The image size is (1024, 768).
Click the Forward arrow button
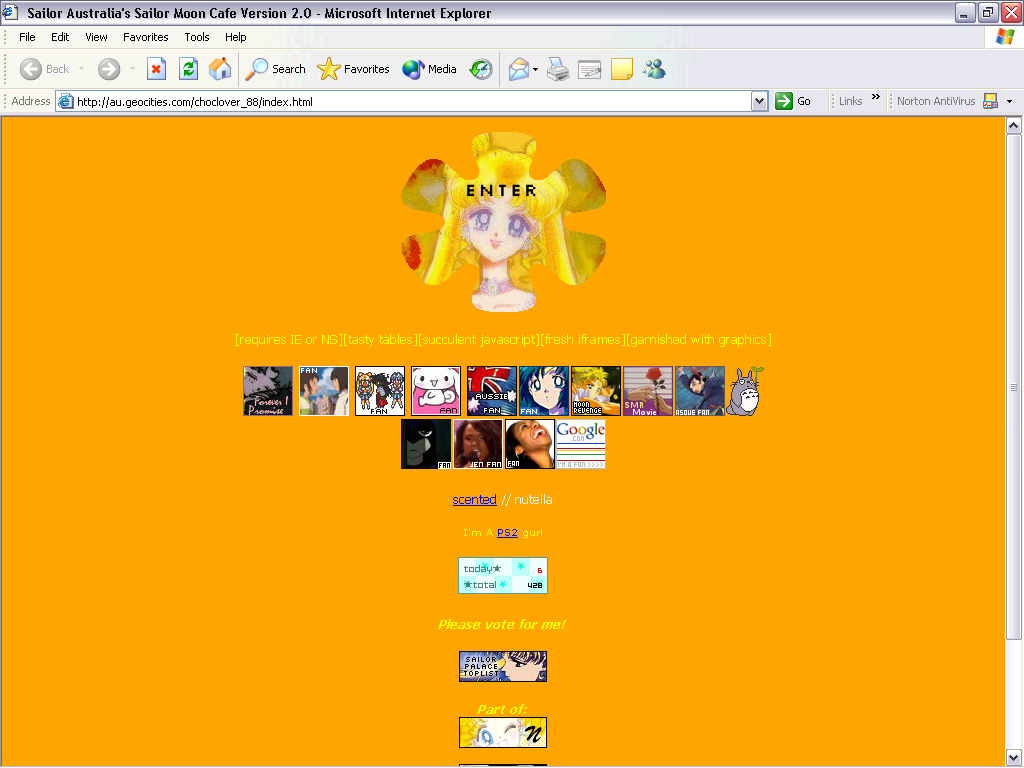click(x=109, y=69)
